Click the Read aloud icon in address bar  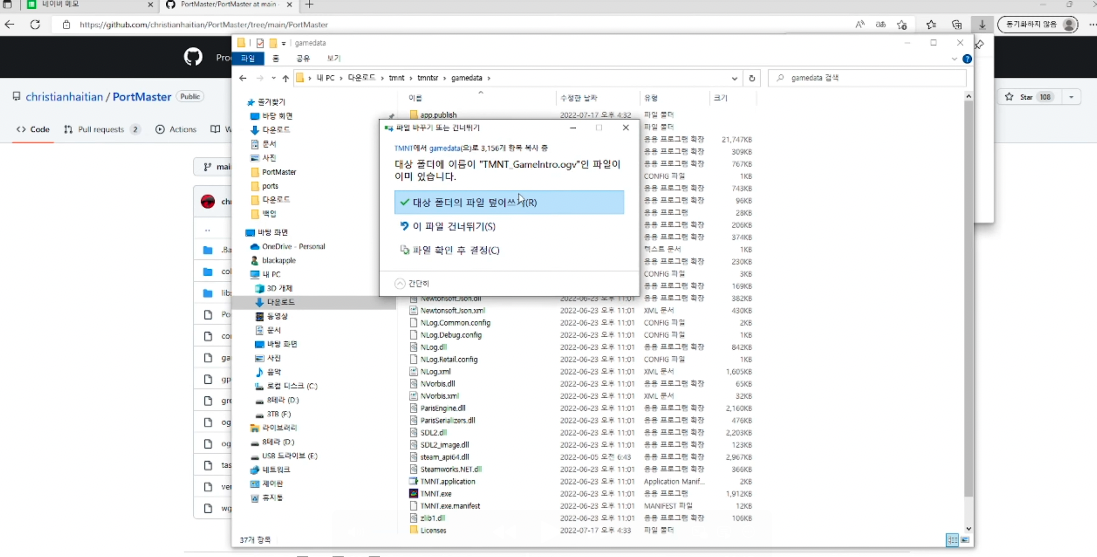(860, 24)
